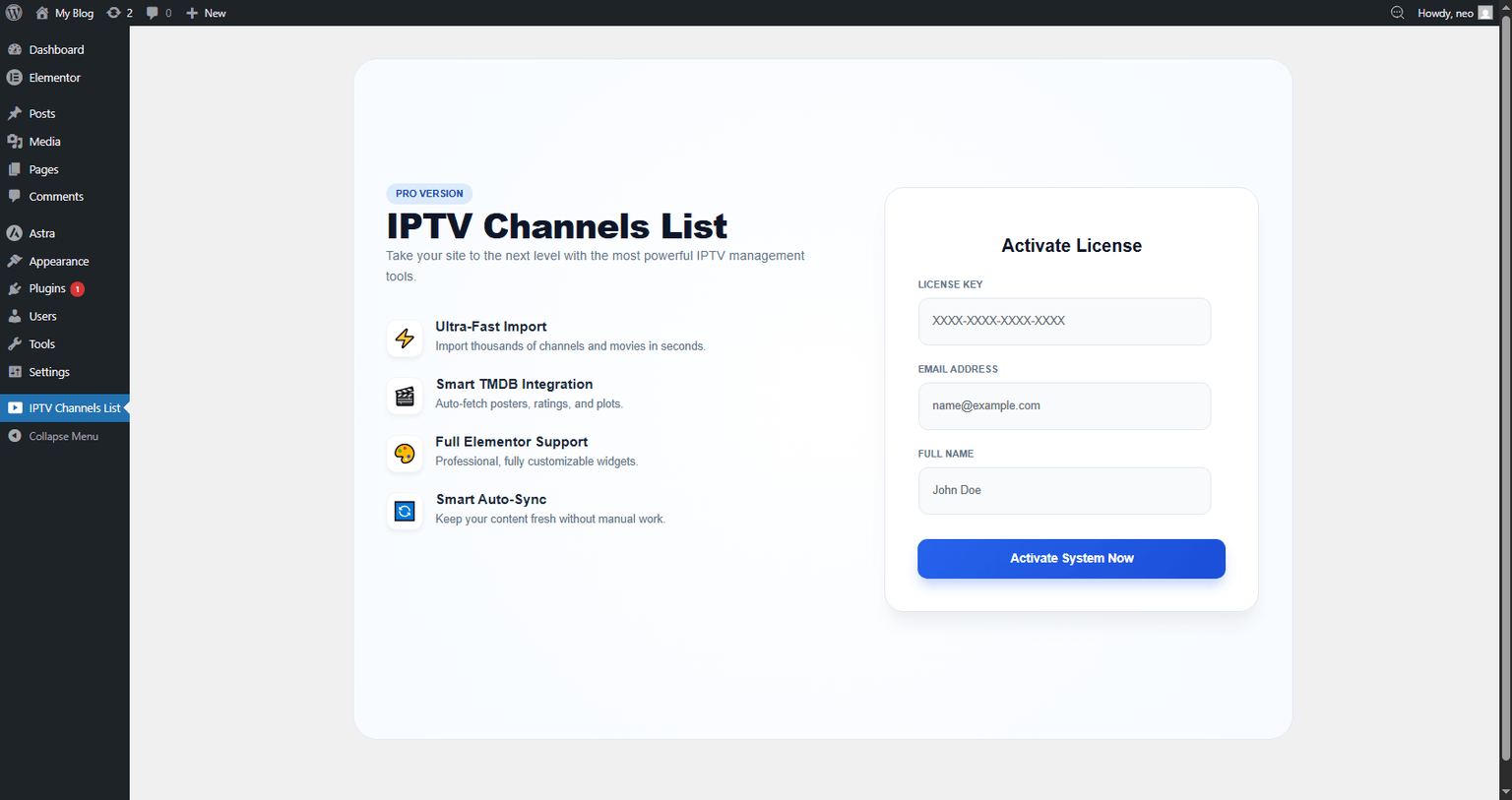Click the Appearance paintbrush icon
Screen dimensions: 1512x800
coord(15,261)
